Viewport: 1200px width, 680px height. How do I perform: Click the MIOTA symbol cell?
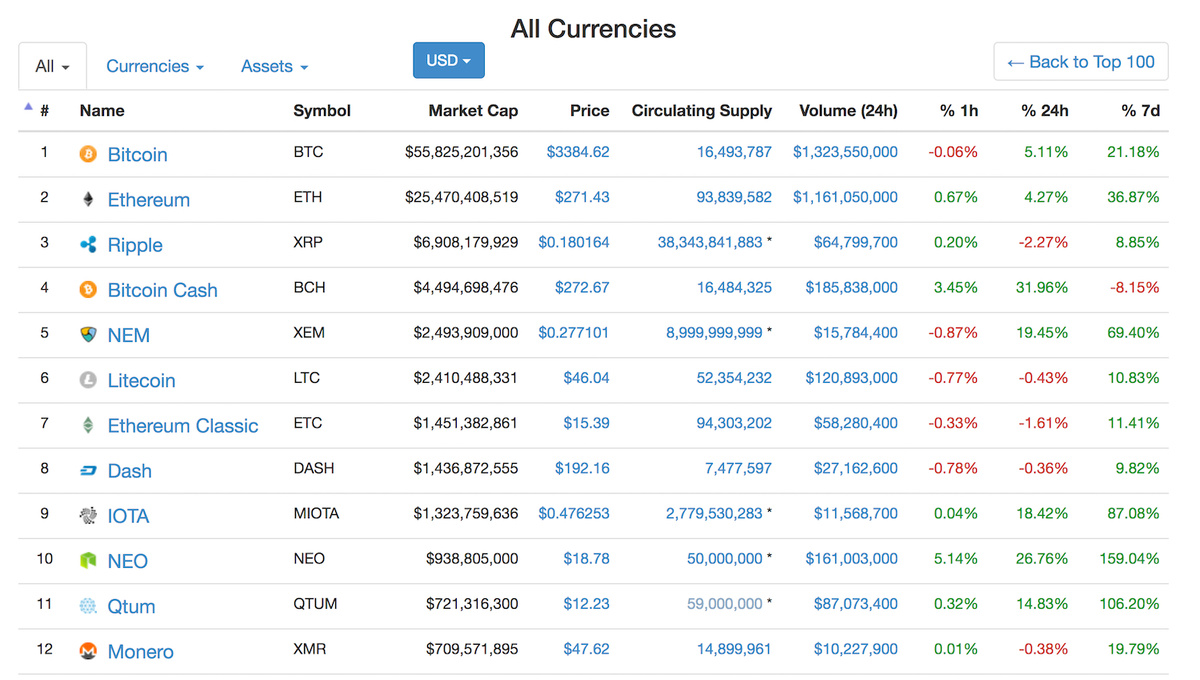316,513
